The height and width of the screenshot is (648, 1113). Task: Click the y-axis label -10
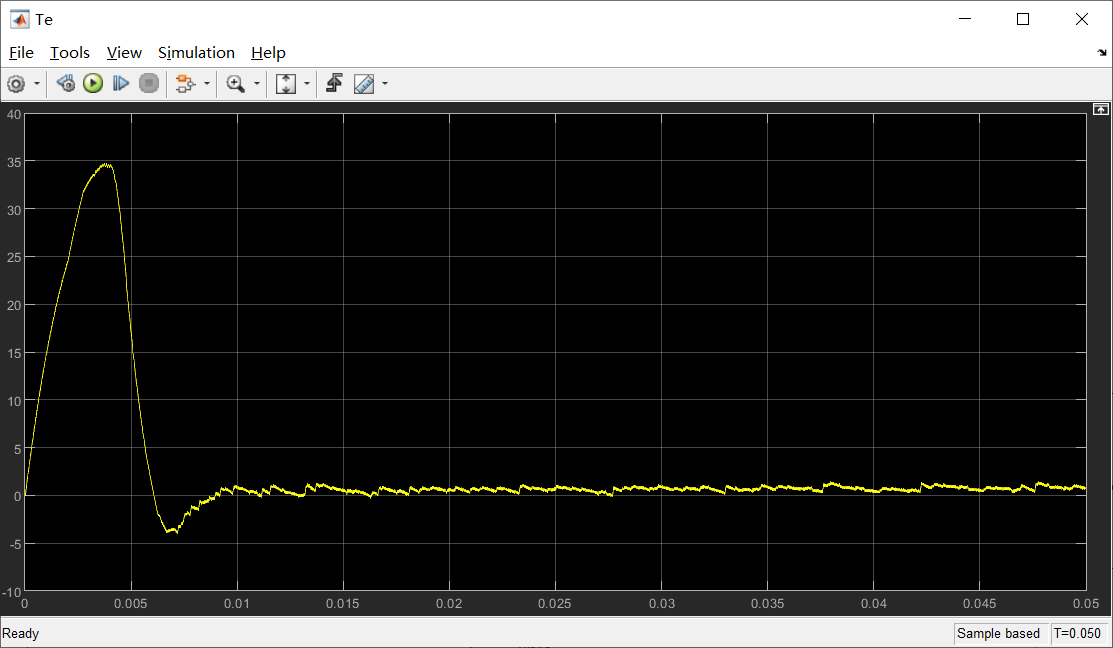point(12,592)
